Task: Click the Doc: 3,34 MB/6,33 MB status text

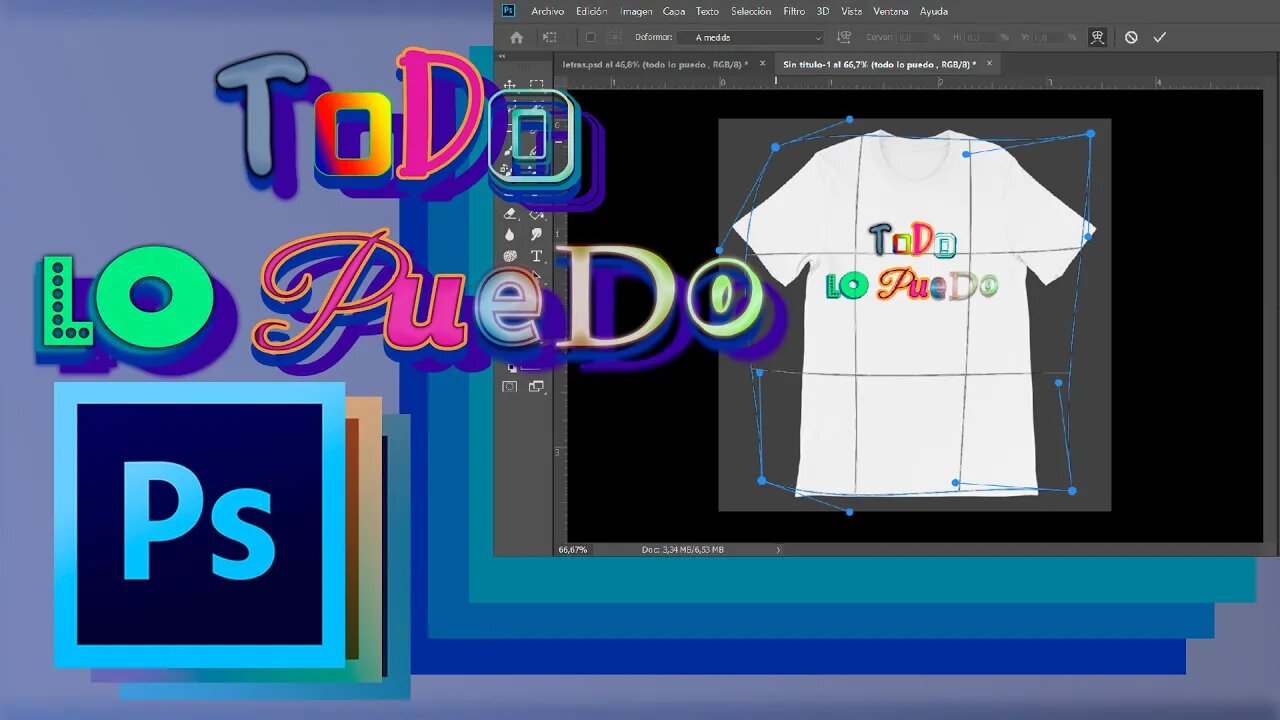Action: click(x=683, y=549)
